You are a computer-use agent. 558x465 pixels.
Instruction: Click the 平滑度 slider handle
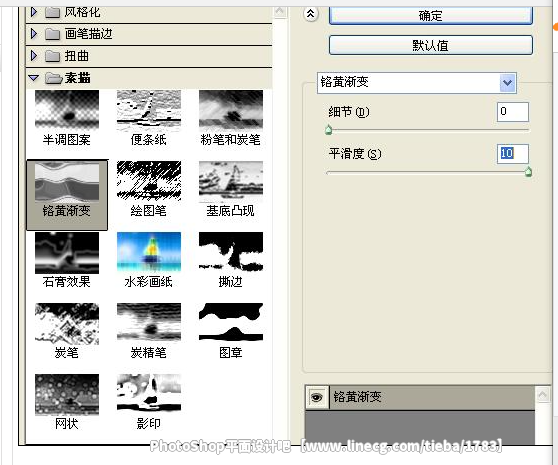(x=528, y=172)
